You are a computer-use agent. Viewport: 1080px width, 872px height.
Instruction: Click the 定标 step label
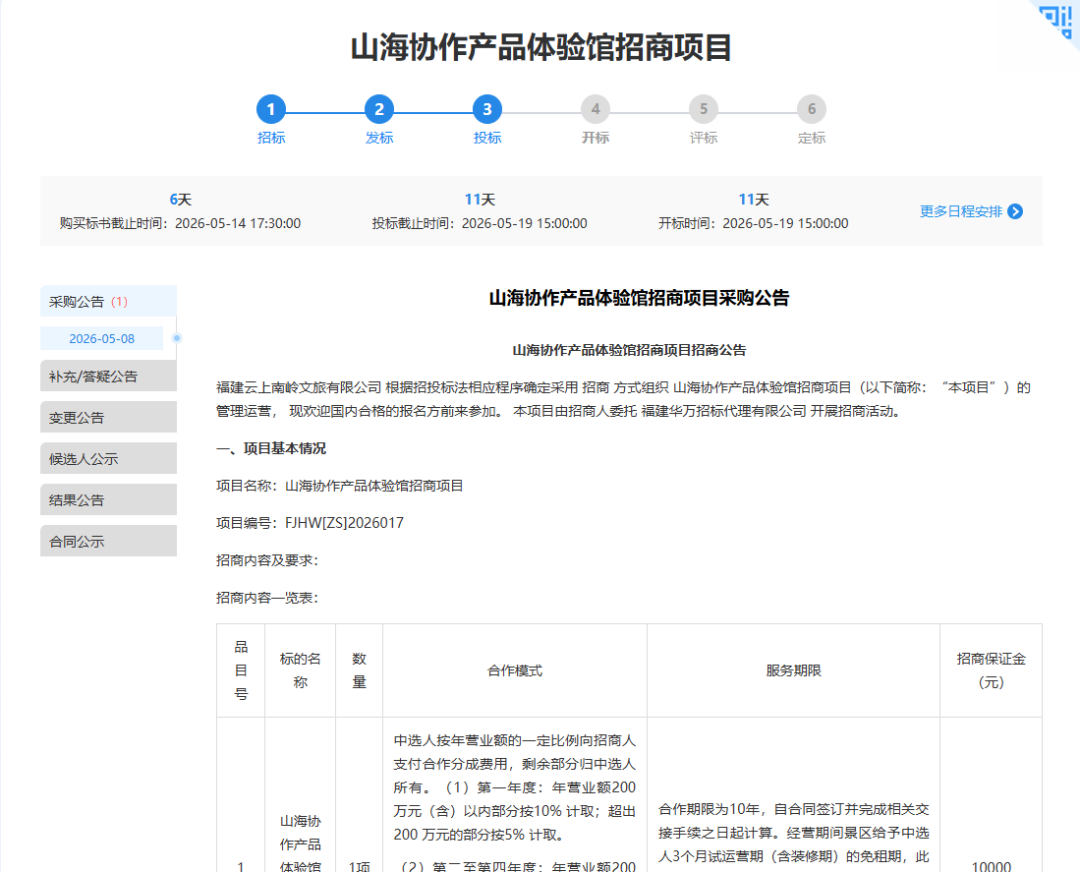(x=811, y=138)
